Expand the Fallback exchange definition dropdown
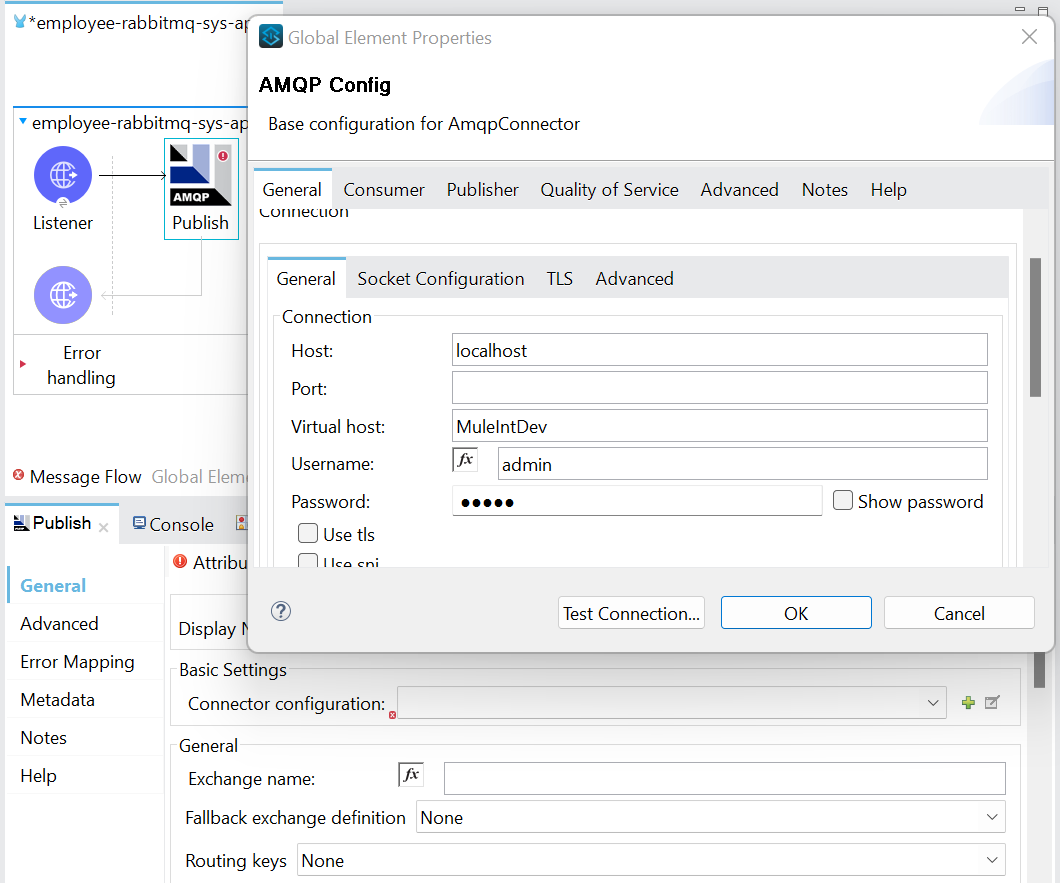 coord(711,817)
